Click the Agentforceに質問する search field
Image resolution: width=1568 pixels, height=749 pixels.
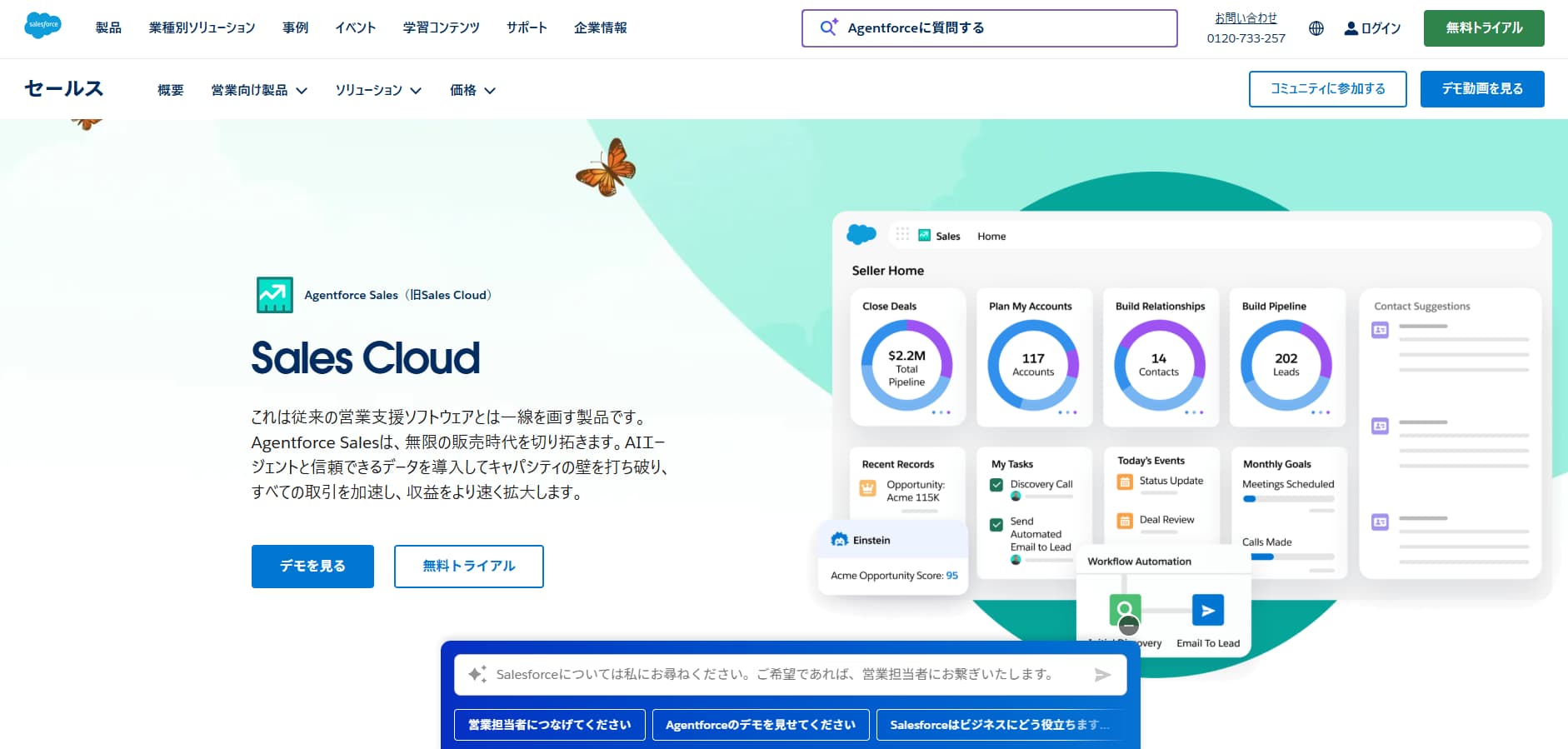[x=990, y=28]
